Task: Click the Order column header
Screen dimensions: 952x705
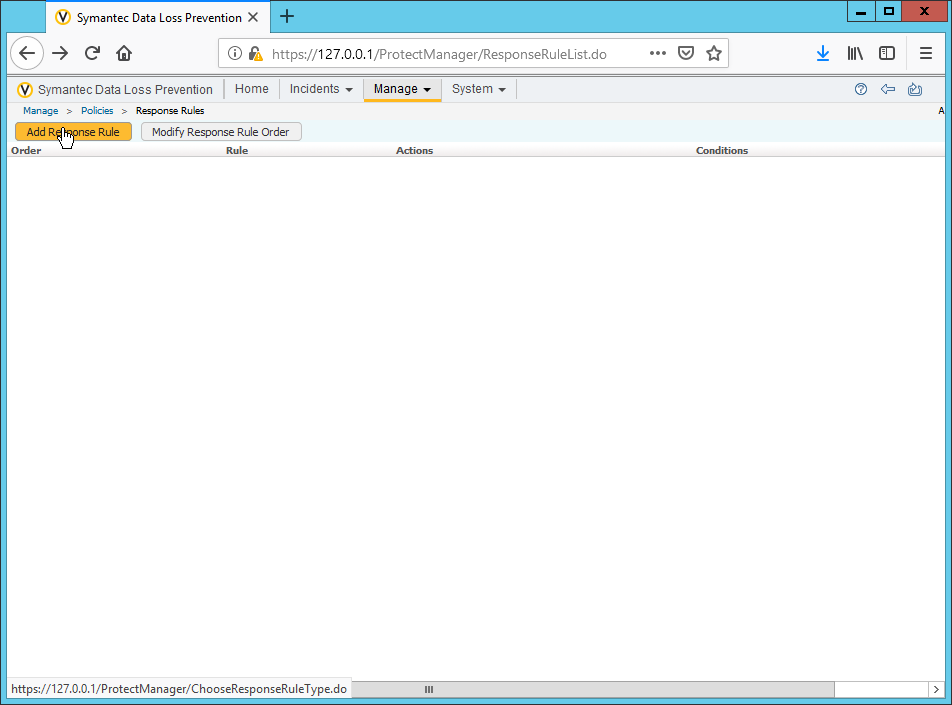Action: click(26, 151)
